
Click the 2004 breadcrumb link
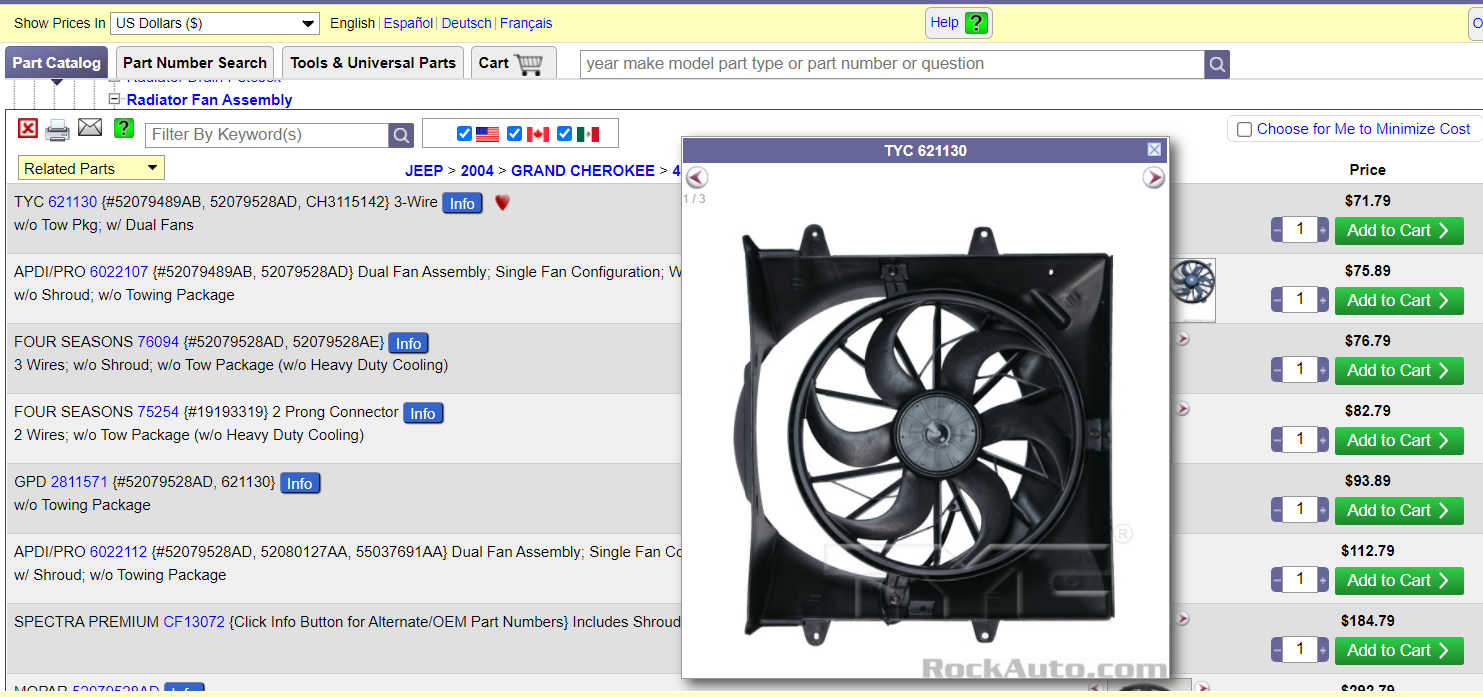pos(477,171)
